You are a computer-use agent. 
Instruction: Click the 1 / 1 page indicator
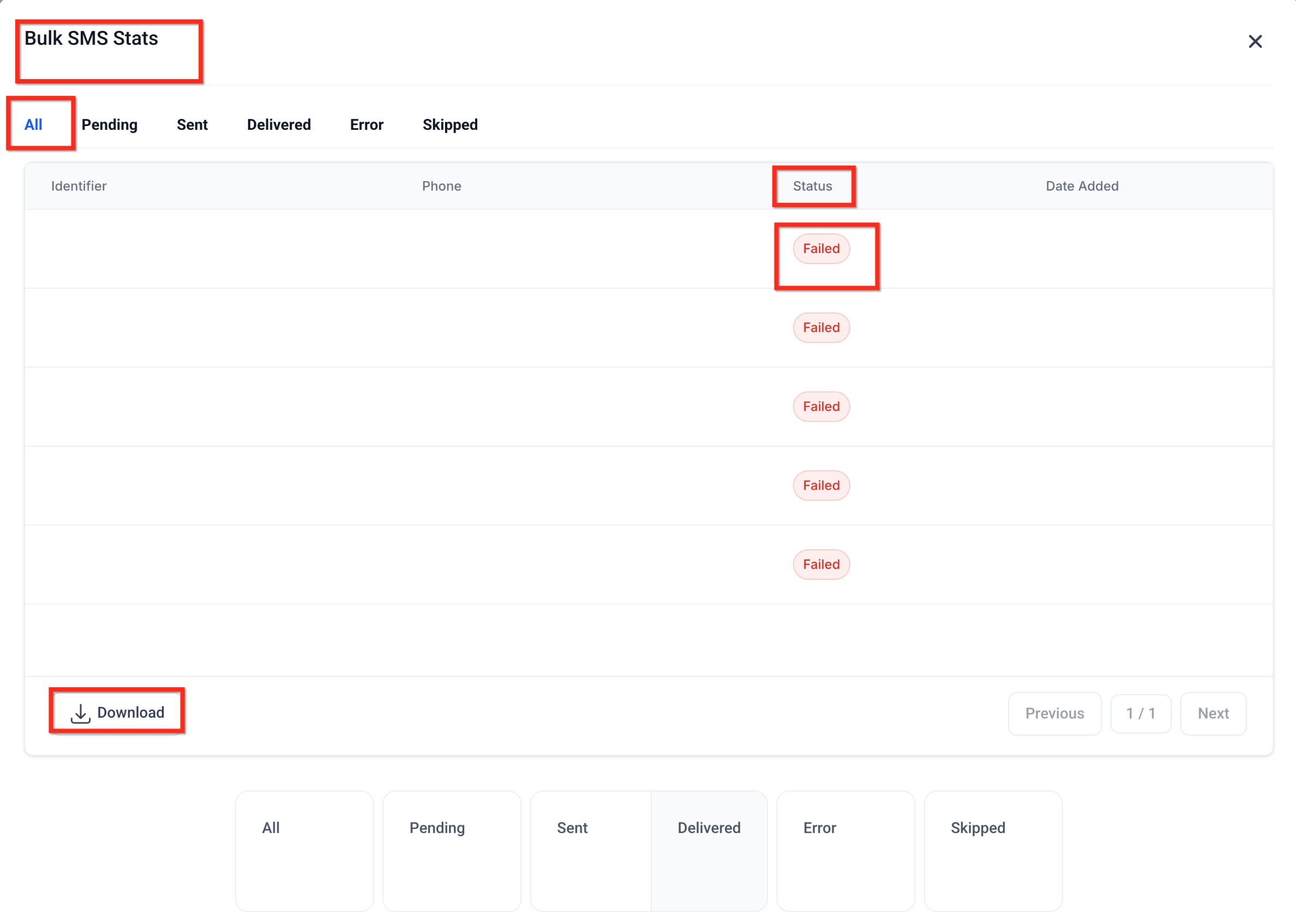click(1139, 713)
